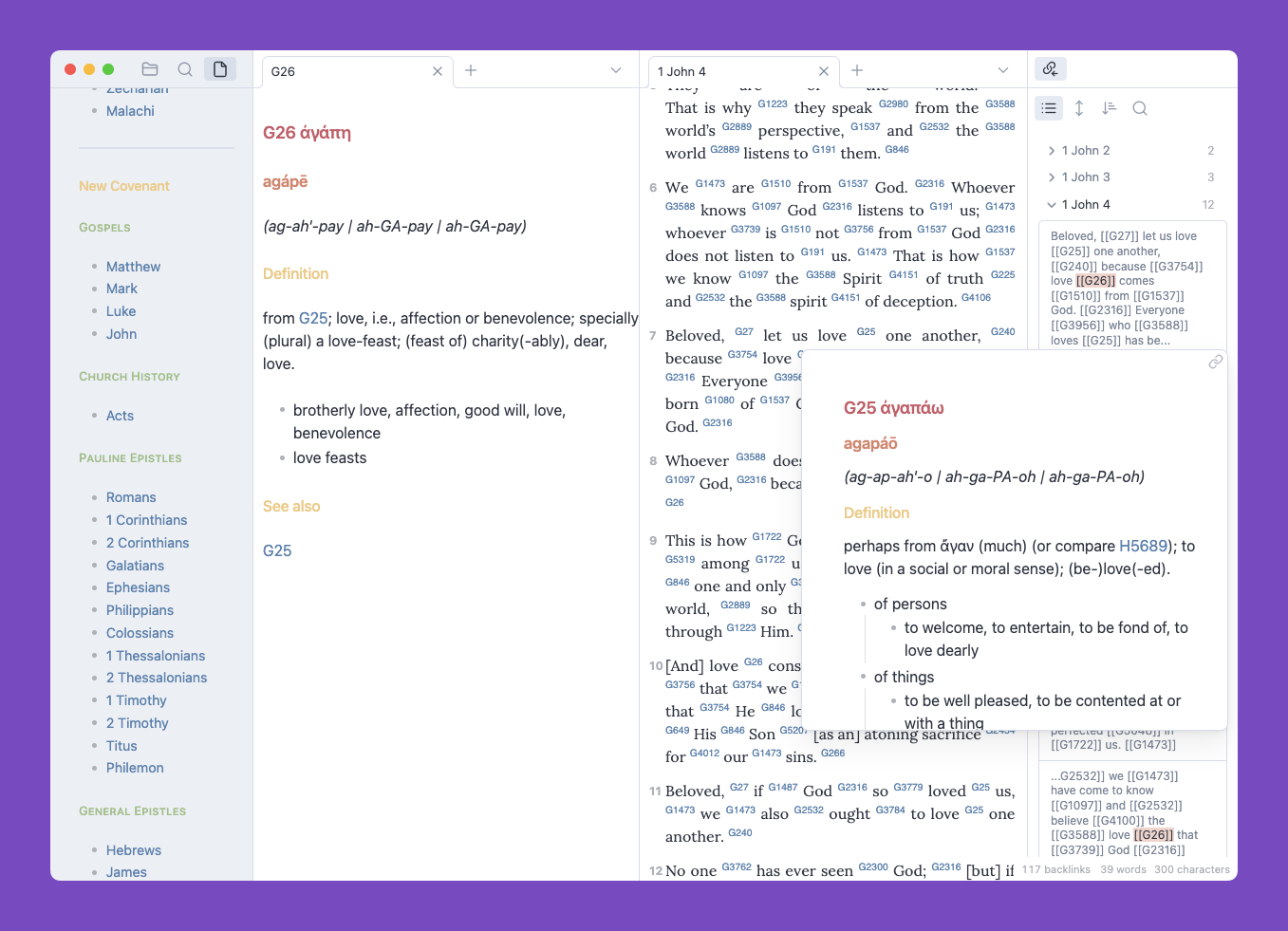Open Galatians link
This screenshot has width=1288, height=931.
coord(135,566)
